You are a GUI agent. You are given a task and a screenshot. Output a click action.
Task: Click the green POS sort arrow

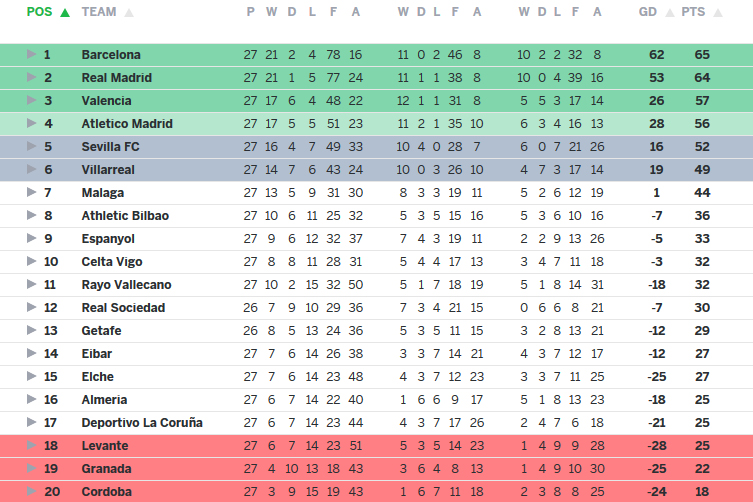pos(65,12)
